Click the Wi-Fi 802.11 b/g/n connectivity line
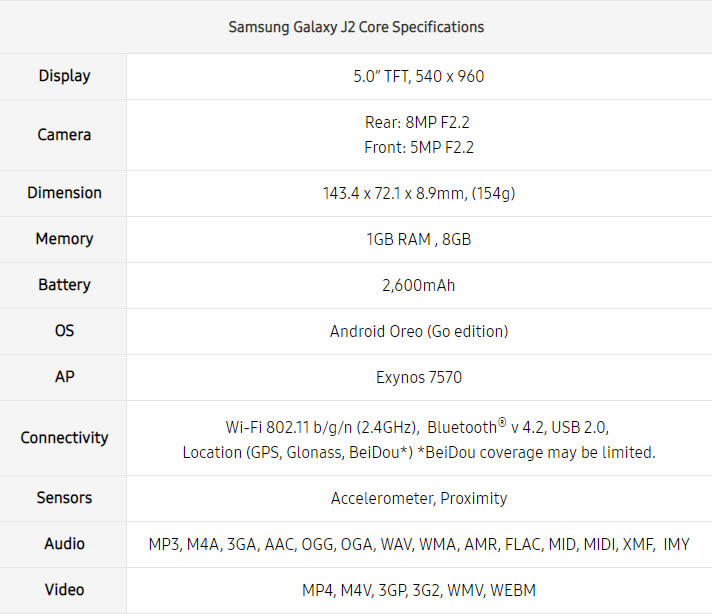 coord(417,427)
